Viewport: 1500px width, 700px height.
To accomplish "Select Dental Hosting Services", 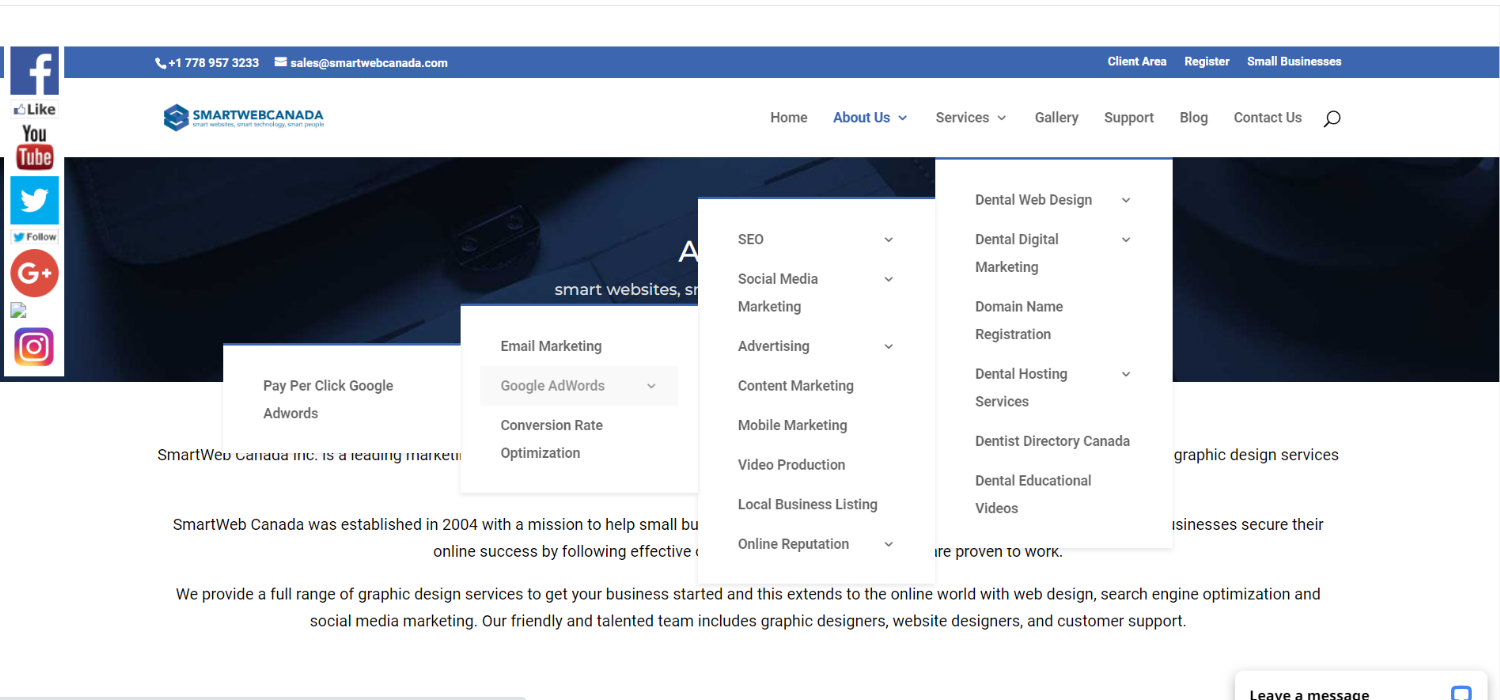I will (x=1021, y=388).
